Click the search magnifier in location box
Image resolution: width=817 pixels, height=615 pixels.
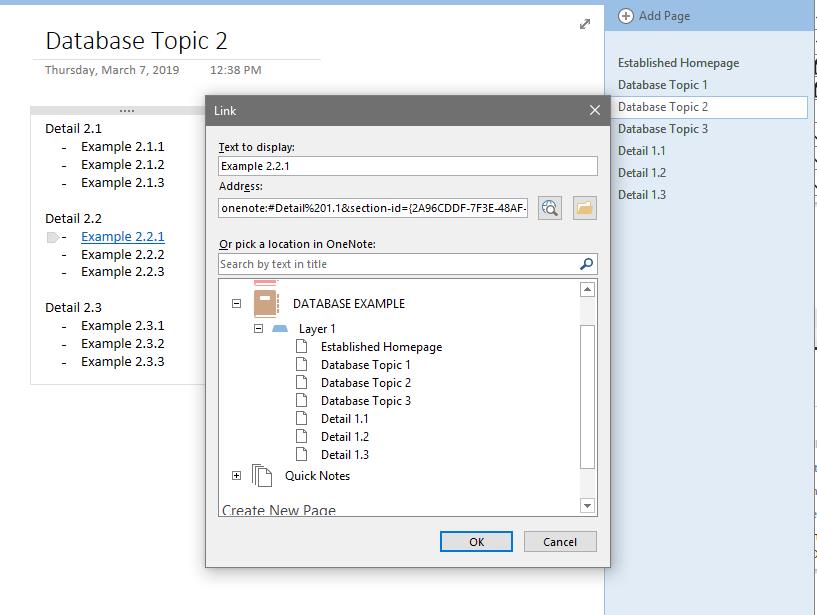point(587,264)
